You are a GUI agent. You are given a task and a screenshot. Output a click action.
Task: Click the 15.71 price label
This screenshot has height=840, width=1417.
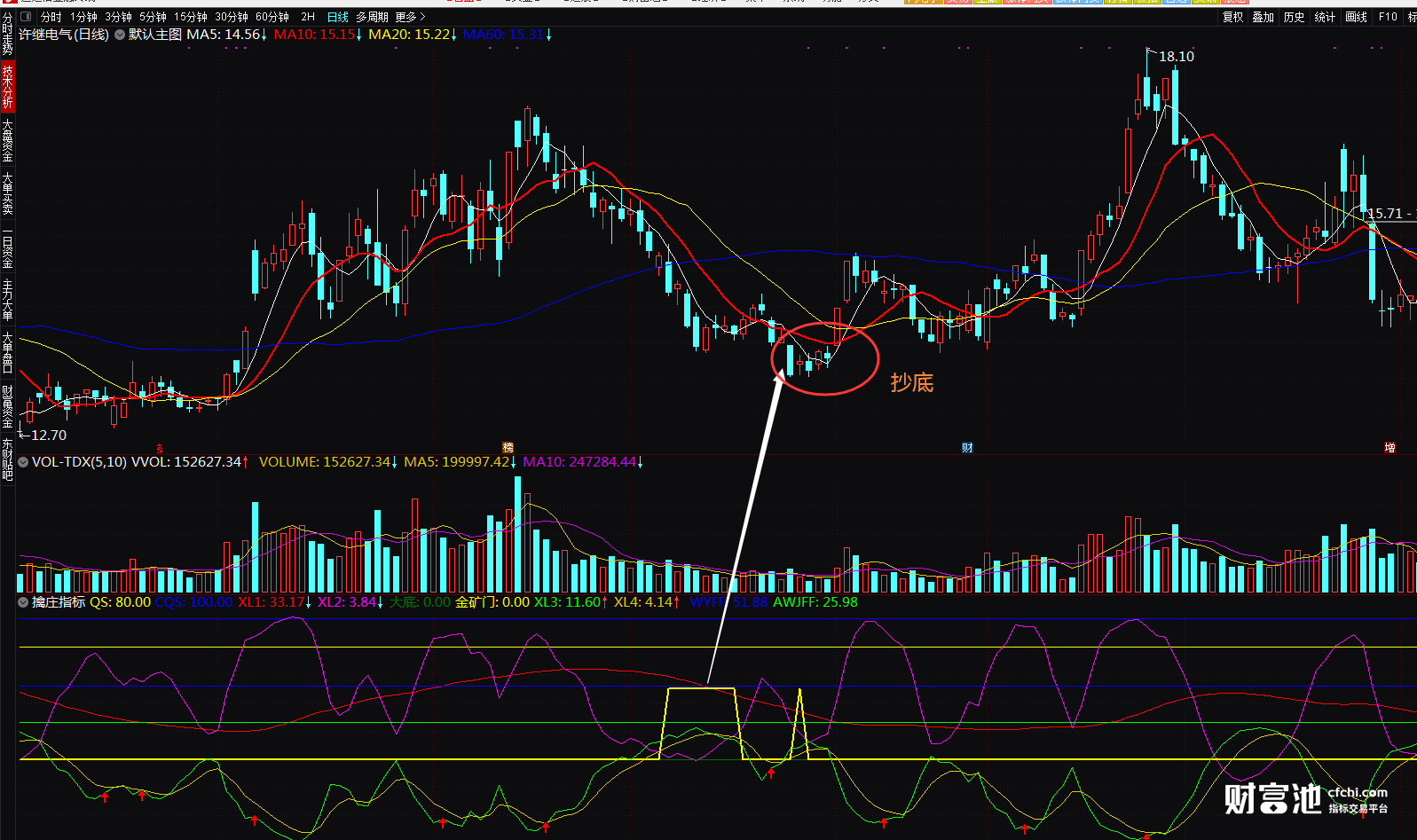pos(1385,214)
